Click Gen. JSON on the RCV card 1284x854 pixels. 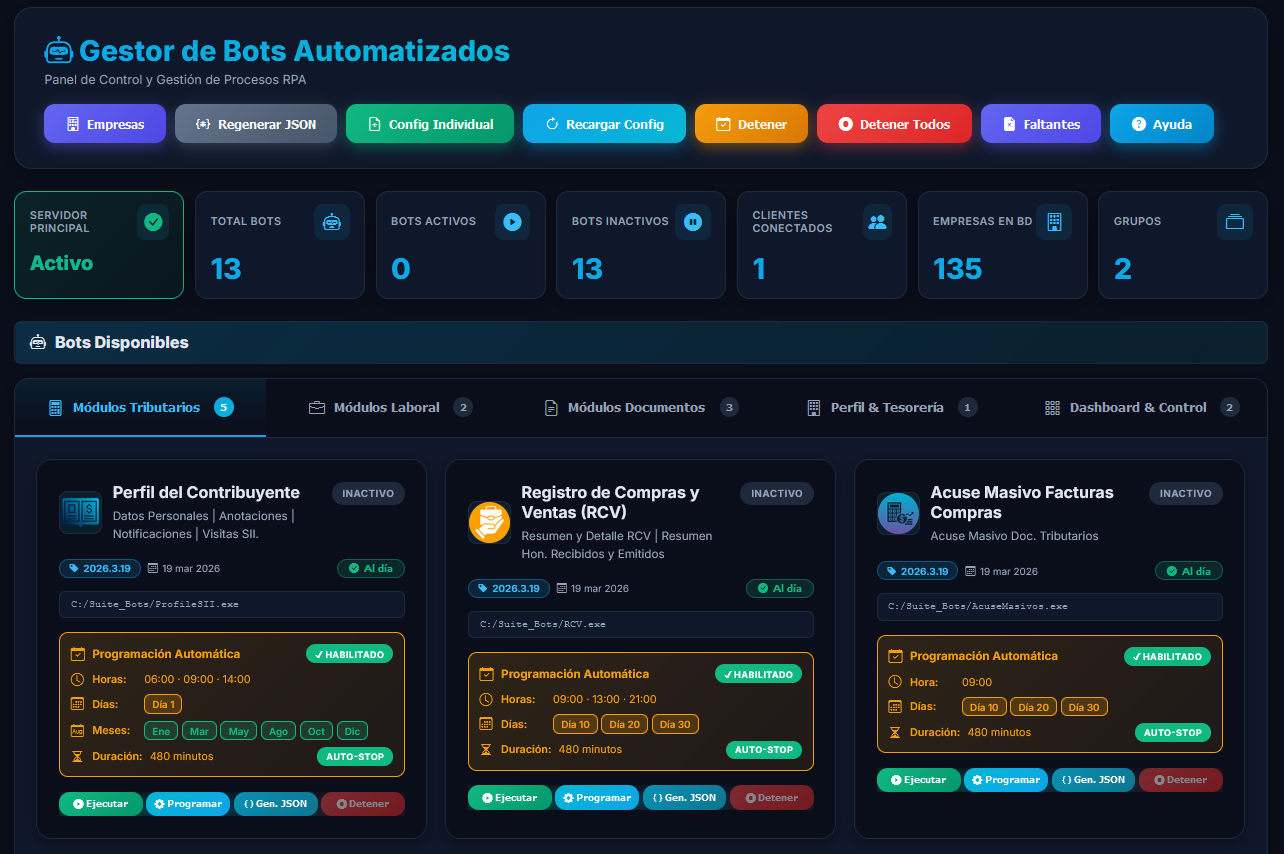coord(685,798)
